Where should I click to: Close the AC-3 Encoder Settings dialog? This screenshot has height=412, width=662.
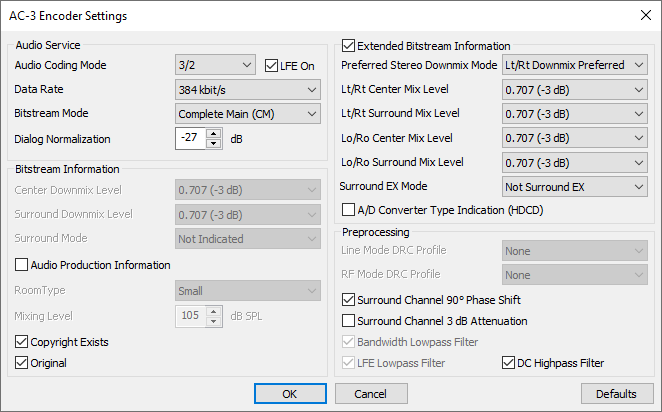click(x=646, y=16)
